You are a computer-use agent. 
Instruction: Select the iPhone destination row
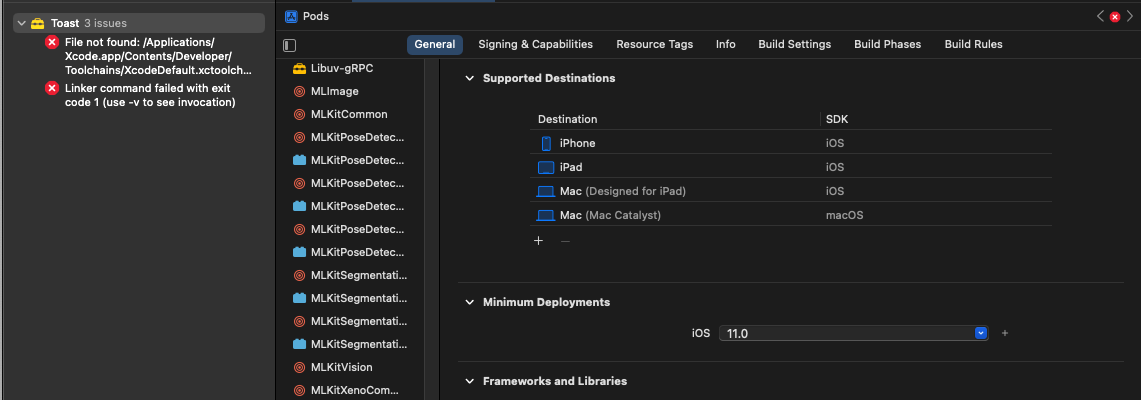(x=791, y=143)
